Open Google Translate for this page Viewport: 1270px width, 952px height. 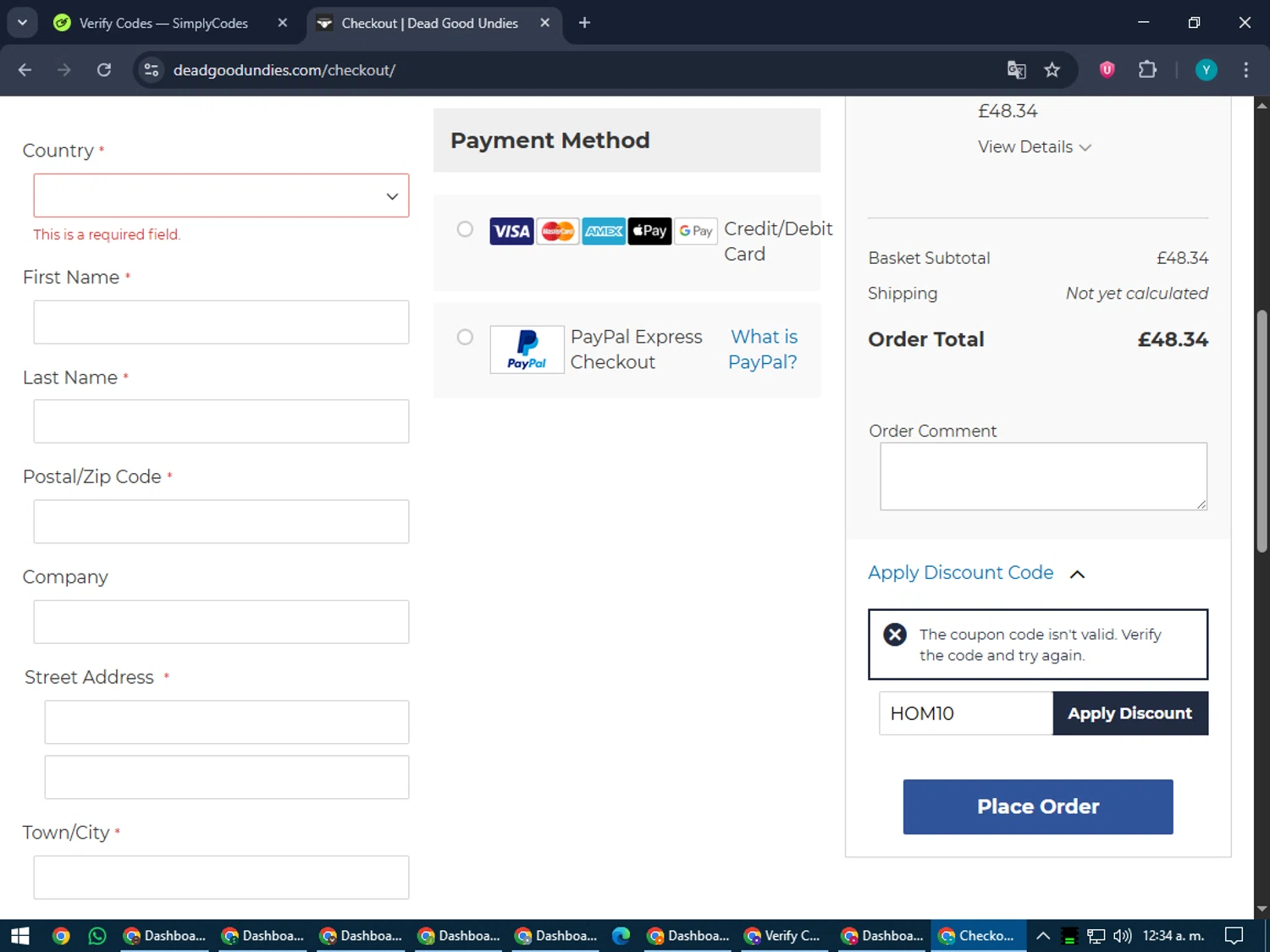(x=1016, y=70)
